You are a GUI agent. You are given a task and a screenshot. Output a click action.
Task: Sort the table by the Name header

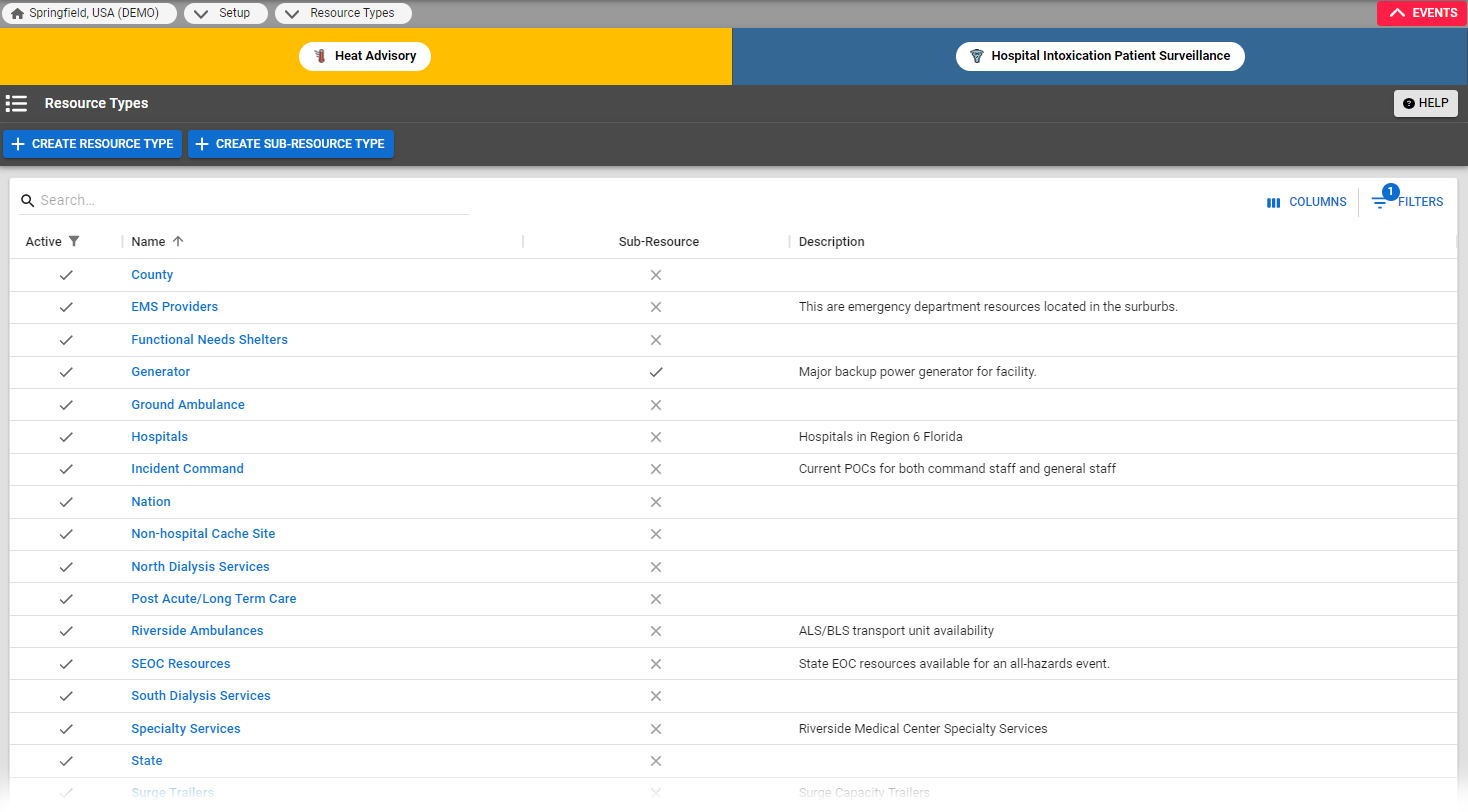[x=149, y=241]
